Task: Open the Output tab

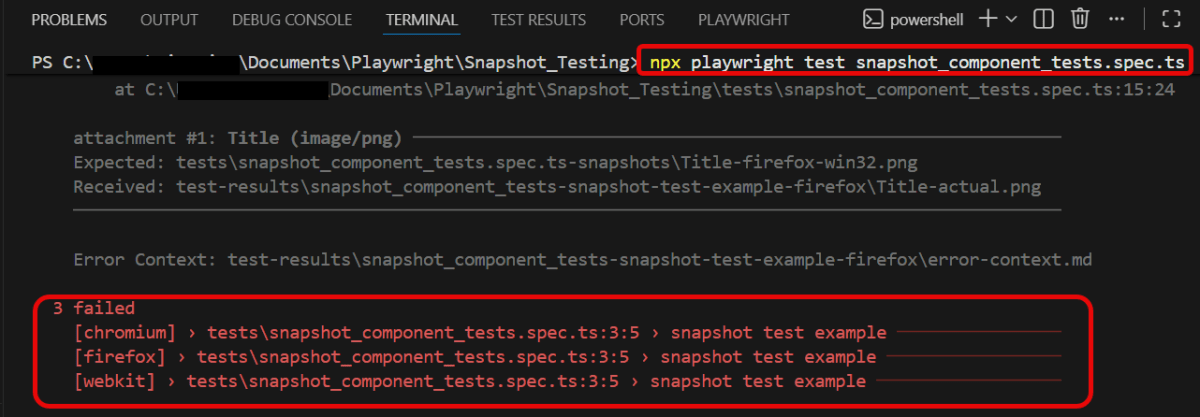Action: pyautogui.click(x=169, y=20)
